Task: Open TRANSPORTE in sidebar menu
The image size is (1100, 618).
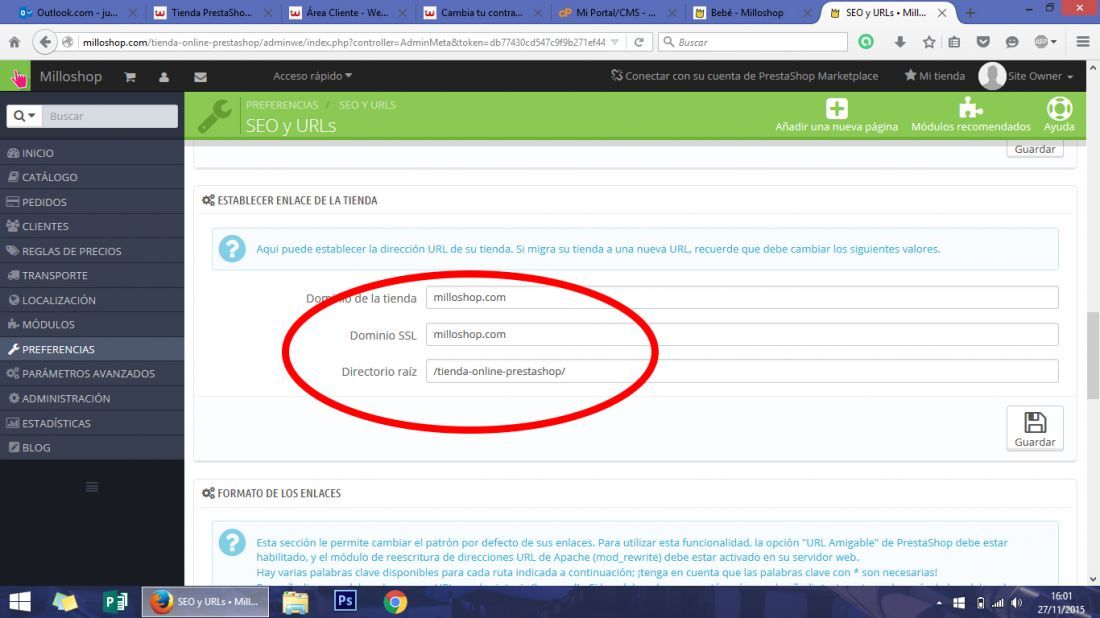Action: click(x=92, y=275)
